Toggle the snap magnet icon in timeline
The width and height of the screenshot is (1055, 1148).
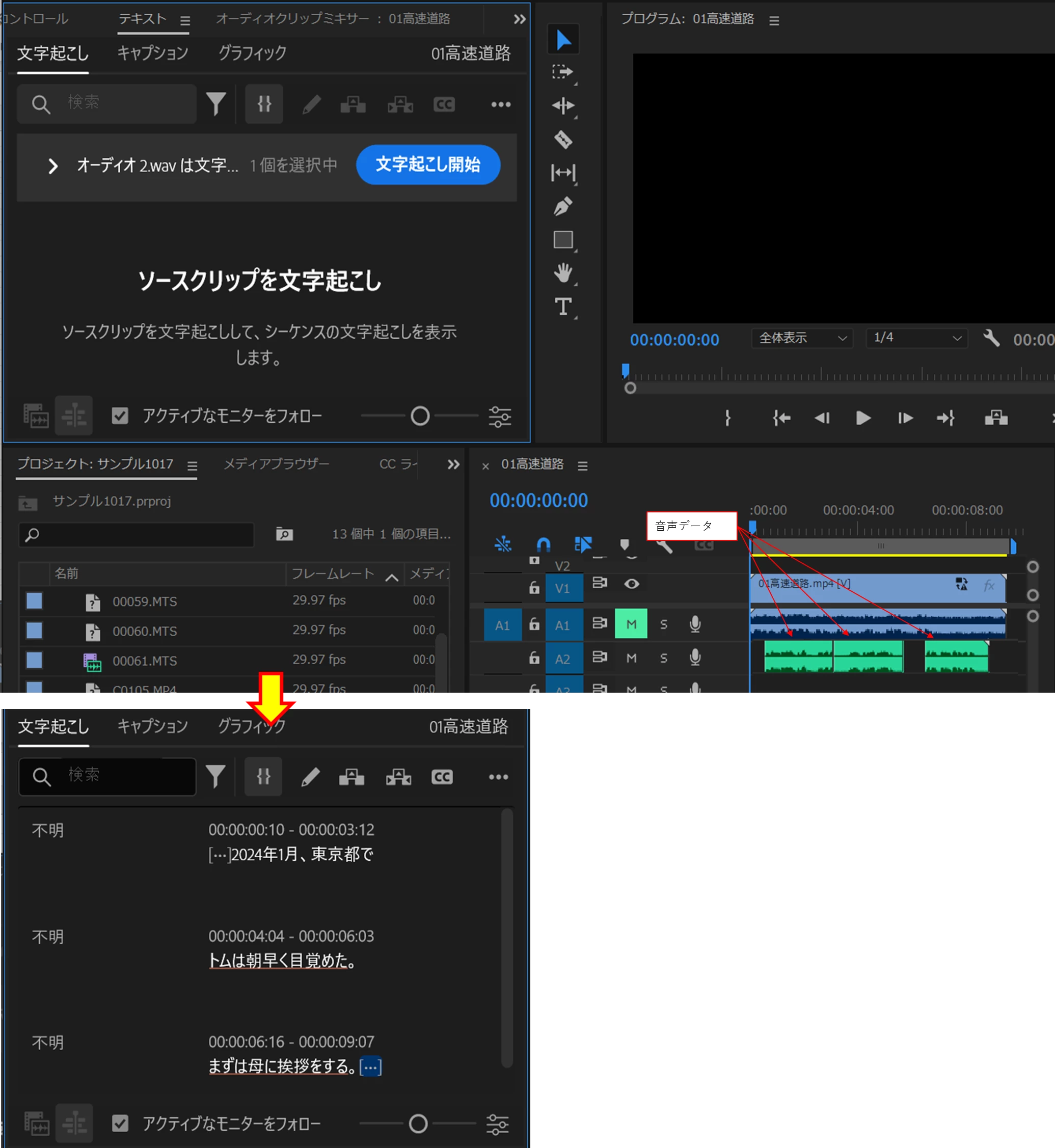pos(543,544)
